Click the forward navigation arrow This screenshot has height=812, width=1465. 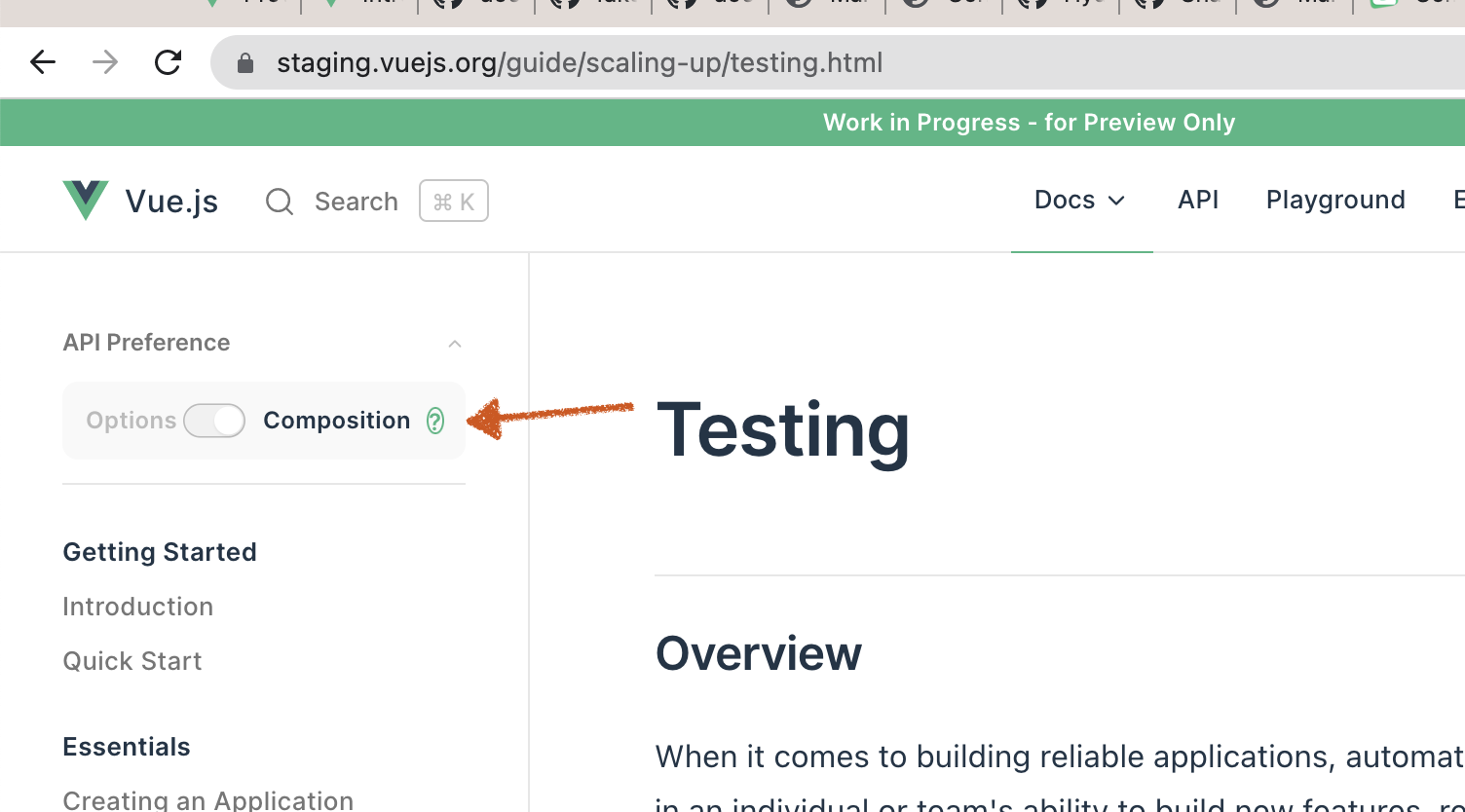[104, 61]
